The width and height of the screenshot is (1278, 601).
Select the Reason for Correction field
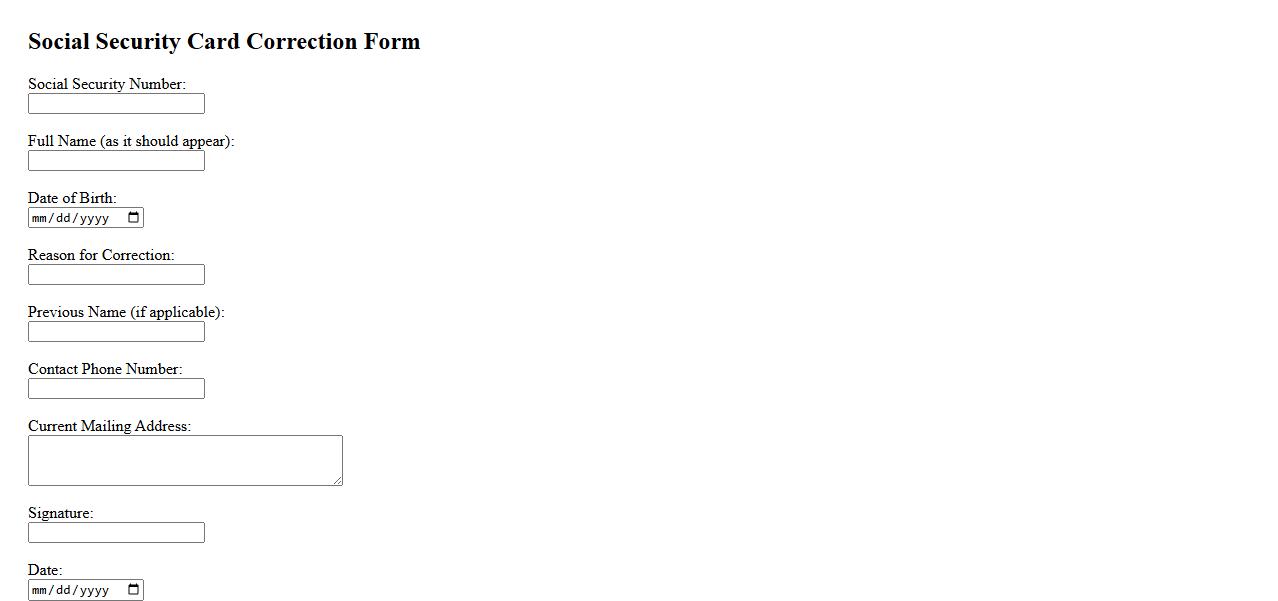coord(116,275)
